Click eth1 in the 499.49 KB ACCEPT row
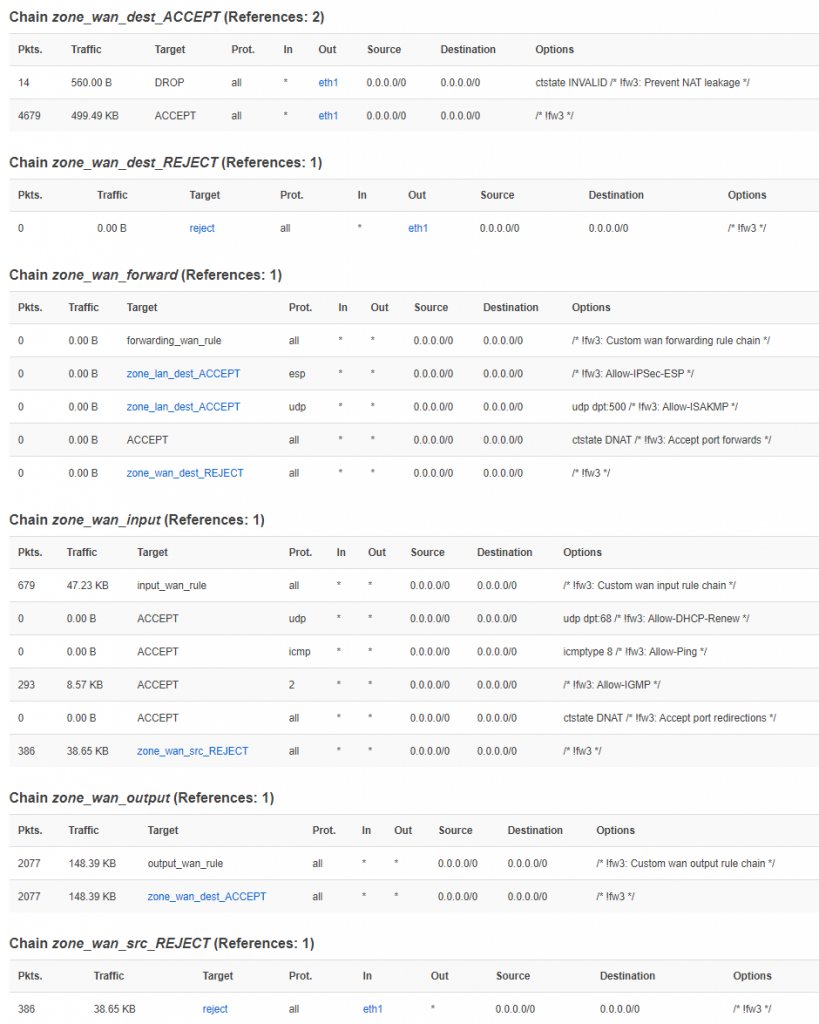This screenshot has width=819, height=1024. [x=328, y=116]
